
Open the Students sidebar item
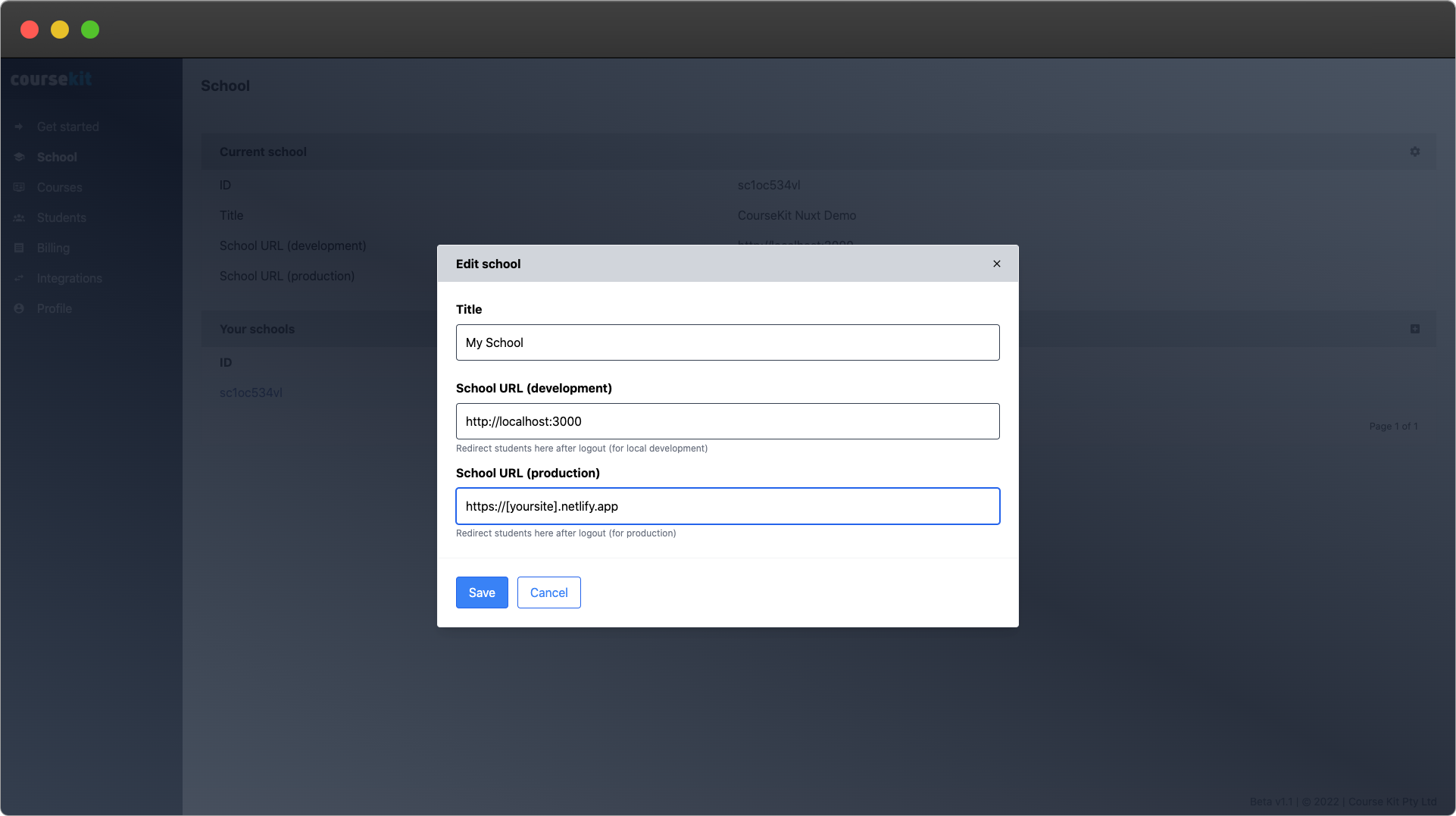click(x=61, y=217)
